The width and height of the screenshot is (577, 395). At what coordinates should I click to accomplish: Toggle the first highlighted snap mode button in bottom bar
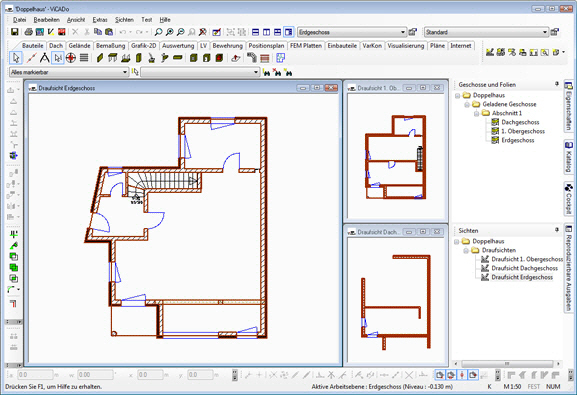point(439,375)
